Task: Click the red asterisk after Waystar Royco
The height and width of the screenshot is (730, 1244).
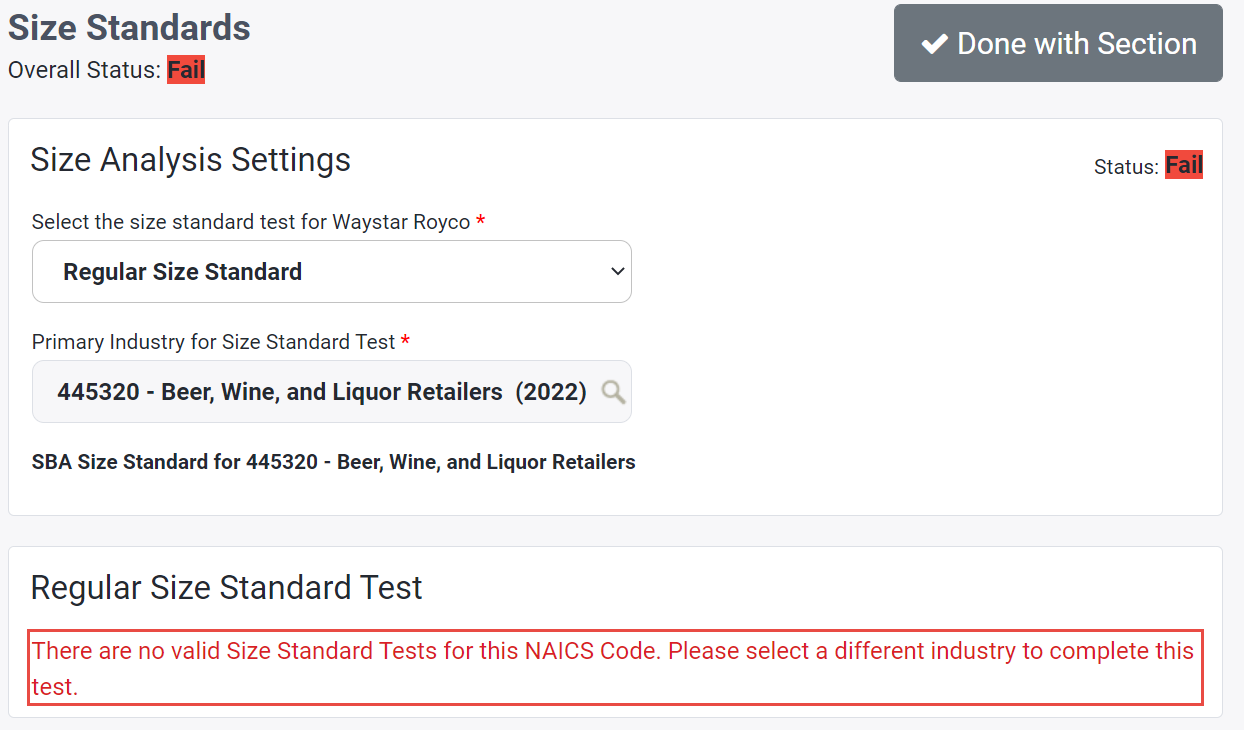Action: [x=481, y=222]
